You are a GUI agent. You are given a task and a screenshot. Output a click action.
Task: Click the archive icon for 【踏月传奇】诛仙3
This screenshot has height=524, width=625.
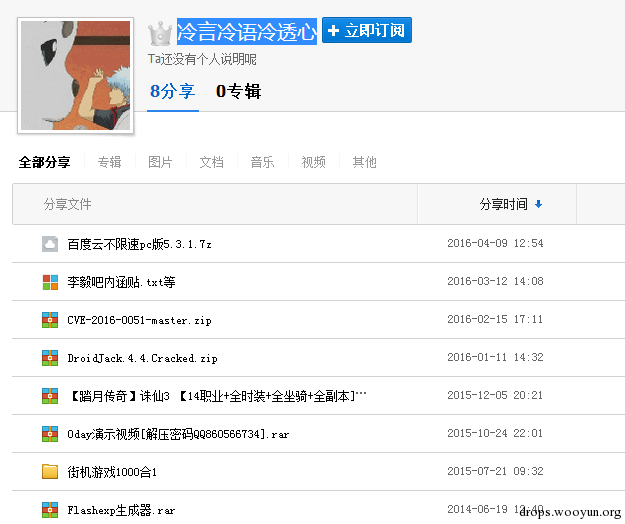50,396
